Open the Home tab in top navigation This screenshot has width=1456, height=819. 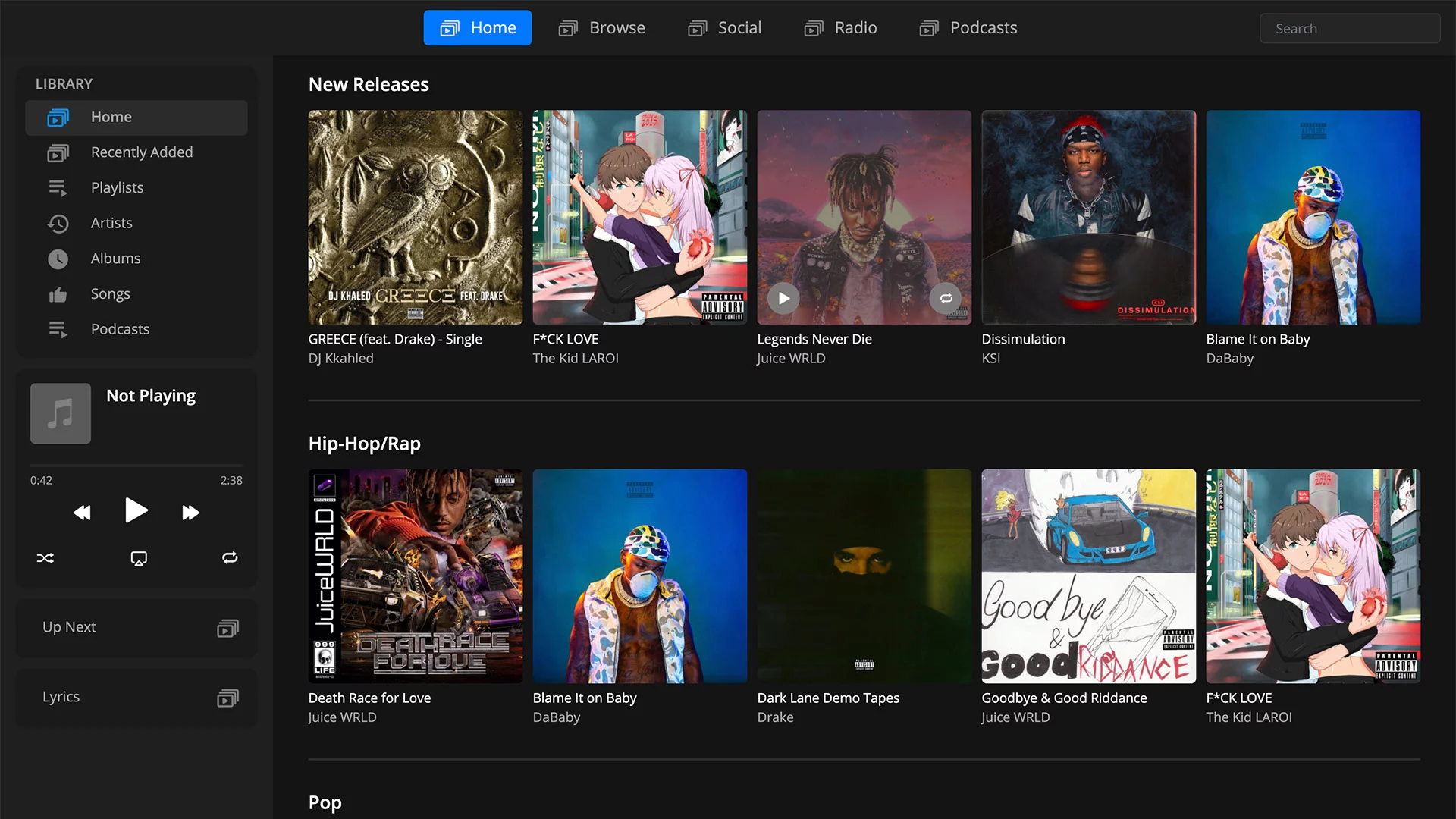coord(477,28)
